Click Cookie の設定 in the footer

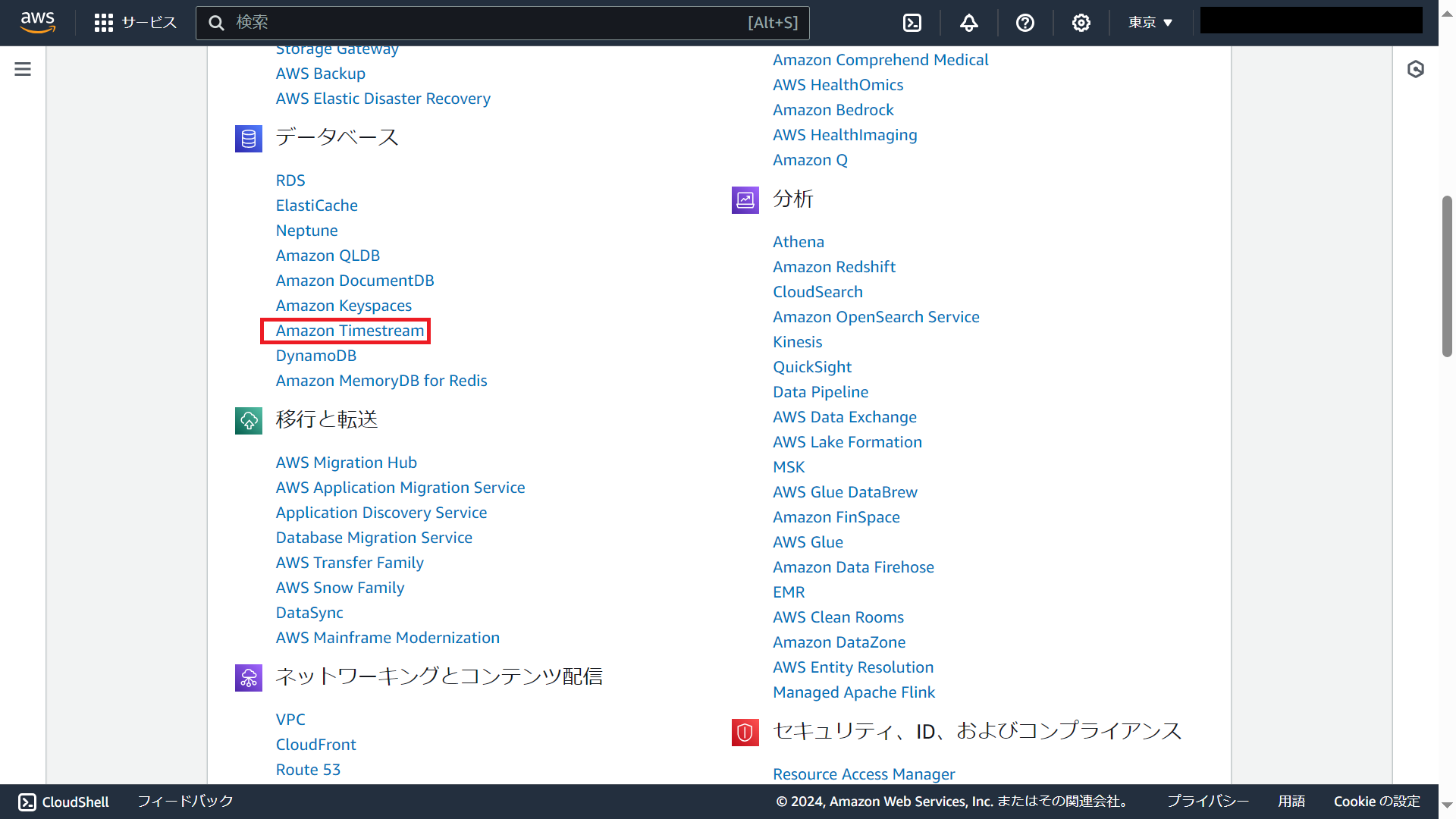[x=1376, y=801]
